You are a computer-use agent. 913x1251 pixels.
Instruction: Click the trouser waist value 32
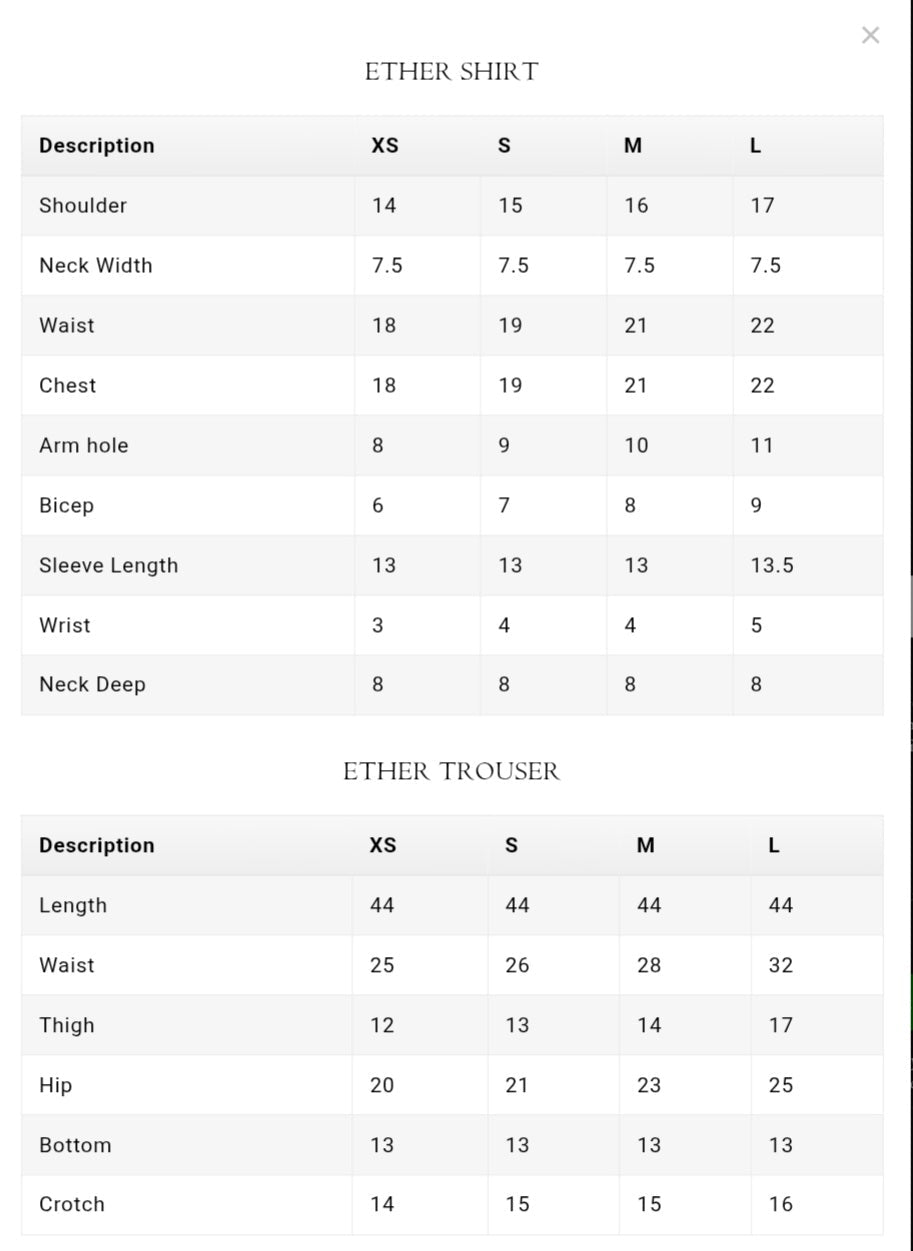(x=781, y=965)
